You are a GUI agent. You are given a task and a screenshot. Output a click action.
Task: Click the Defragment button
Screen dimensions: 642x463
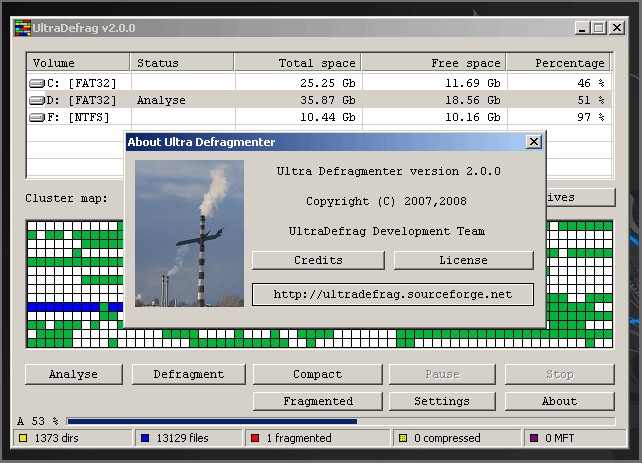[189, 374]
